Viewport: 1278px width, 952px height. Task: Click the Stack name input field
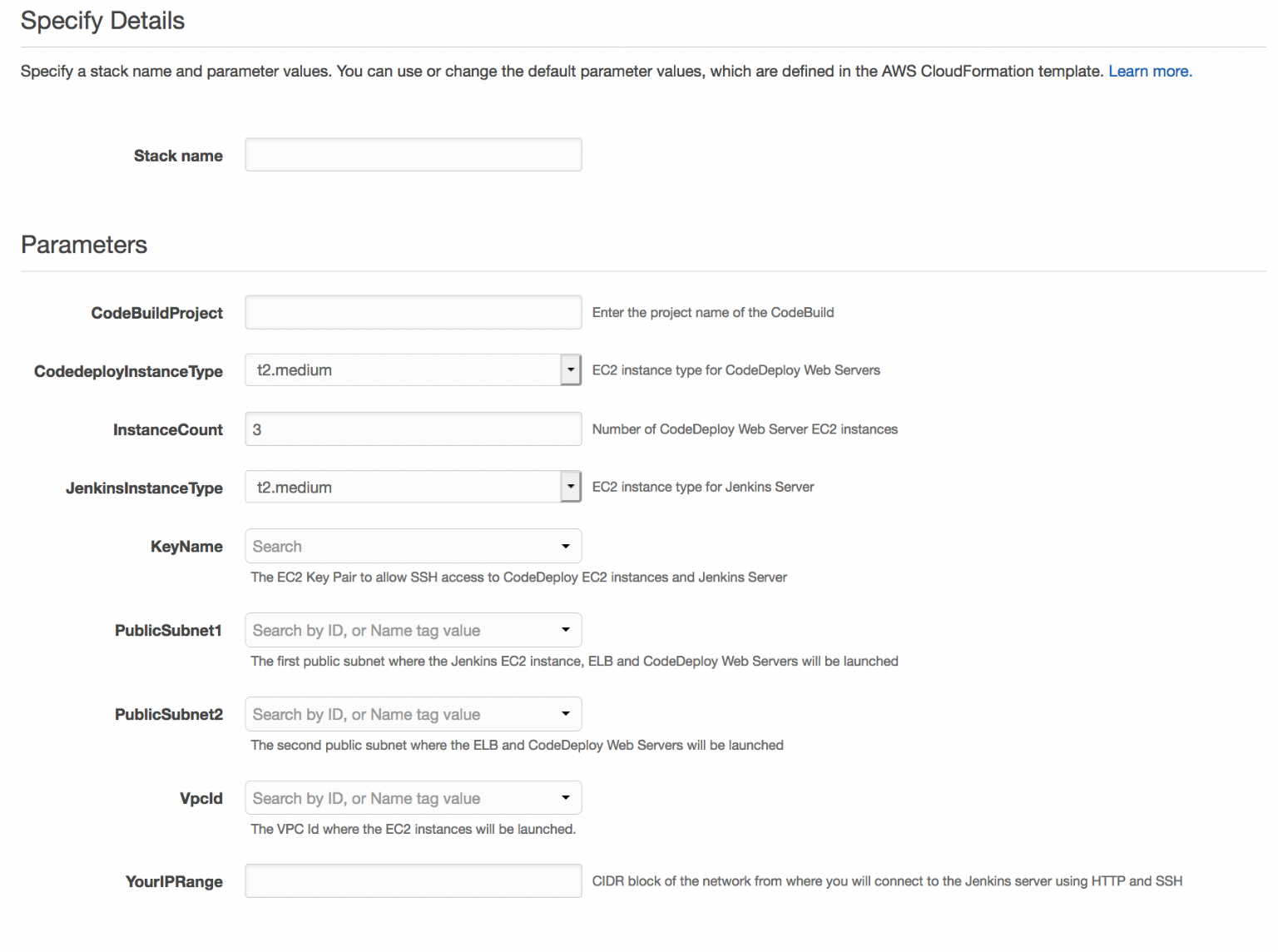(413, 155)
